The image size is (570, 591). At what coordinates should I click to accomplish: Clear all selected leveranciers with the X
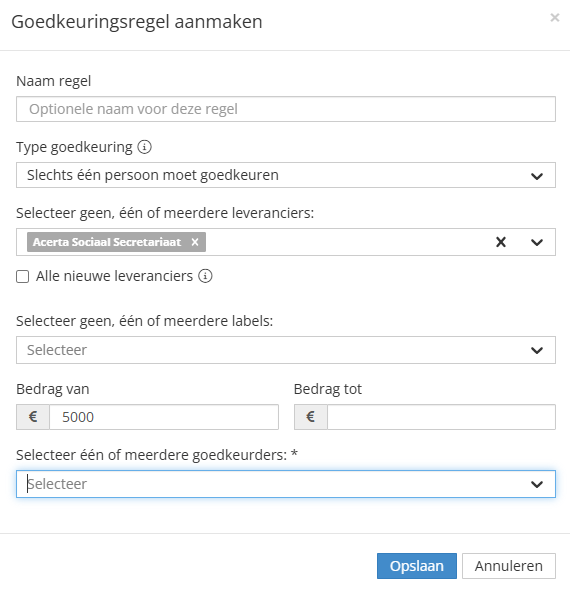501,242
